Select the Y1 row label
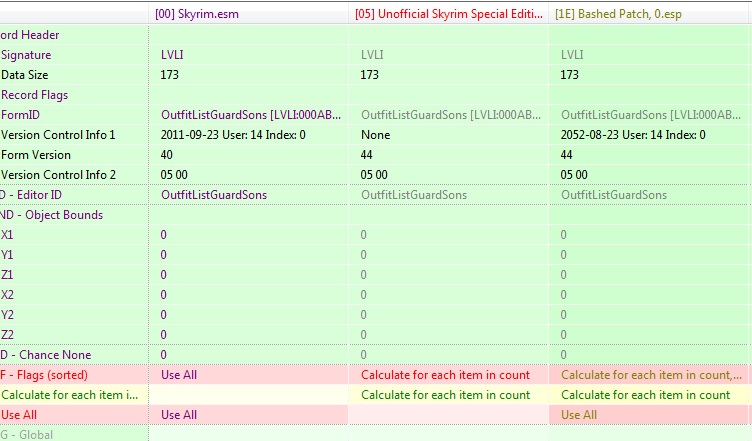This screenshot has width=752, height=441. click(x=7, y=255)
